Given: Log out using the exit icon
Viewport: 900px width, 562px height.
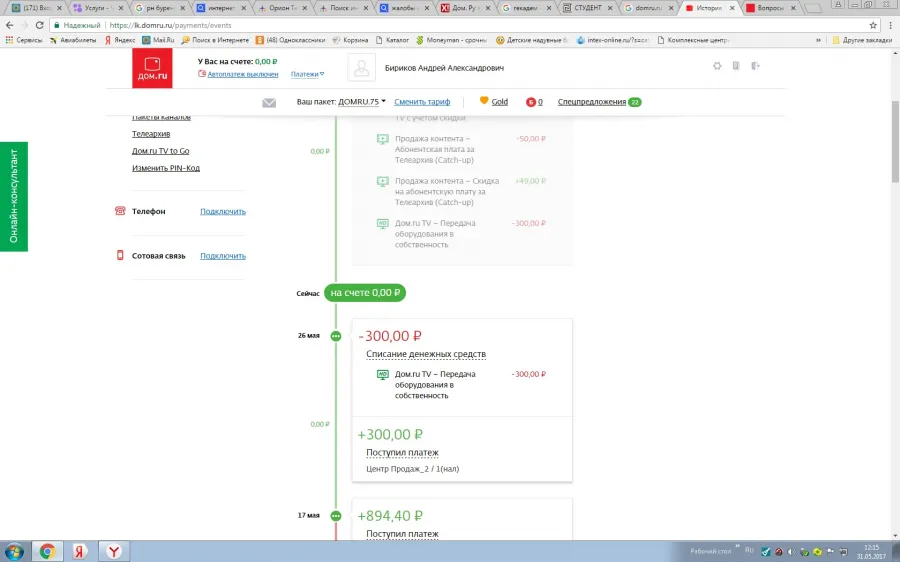Looking at the screenshot, I should [x=755, y=66].
